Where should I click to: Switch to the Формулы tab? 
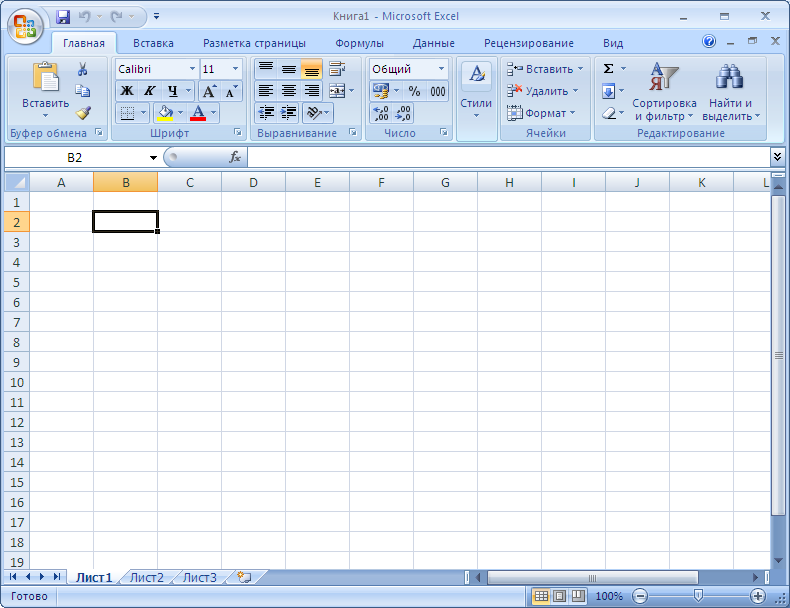coord(360,43)
